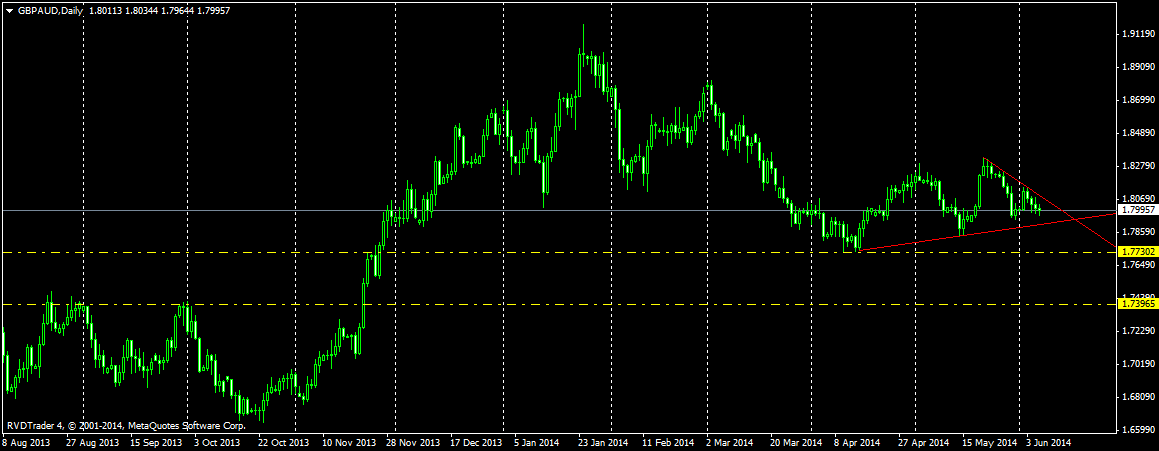Click the gray current price line
Screen dimensions: 1159x451
point(558,210)
